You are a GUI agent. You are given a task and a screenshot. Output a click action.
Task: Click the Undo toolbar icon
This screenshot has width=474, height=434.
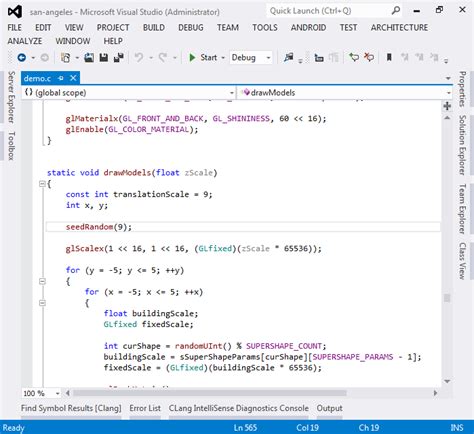point(139,58)
